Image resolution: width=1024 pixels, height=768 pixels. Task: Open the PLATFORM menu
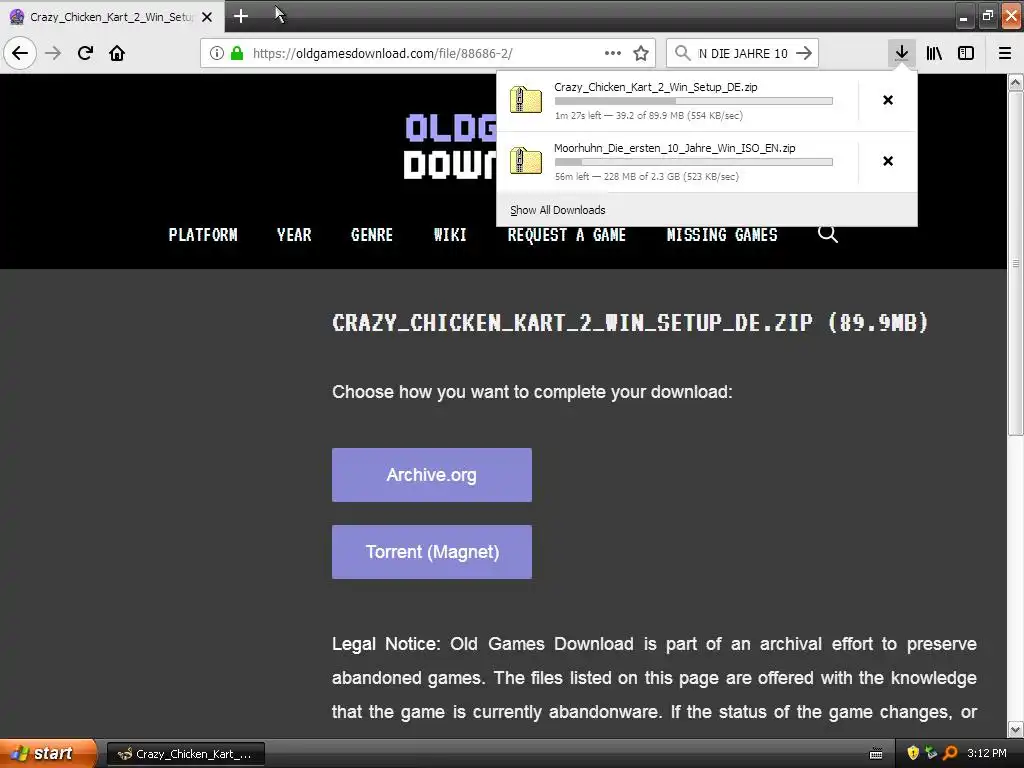pos(203,234)
